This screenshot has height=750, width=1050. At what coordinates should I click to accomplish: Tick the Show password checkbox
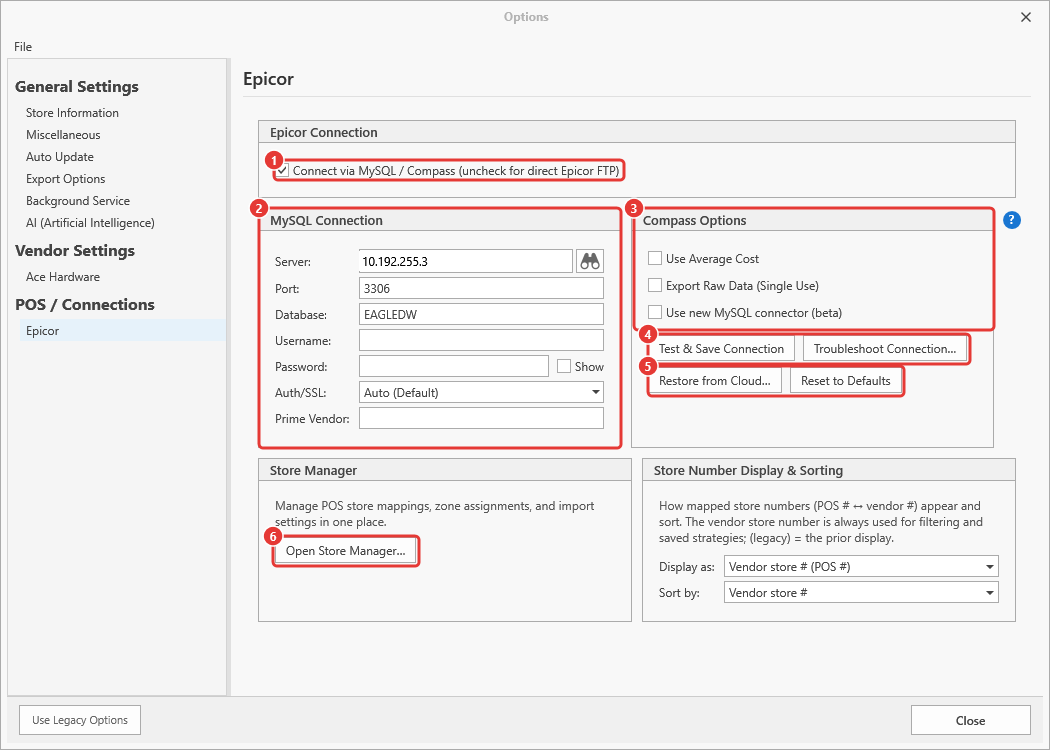[x=564, y=366]
